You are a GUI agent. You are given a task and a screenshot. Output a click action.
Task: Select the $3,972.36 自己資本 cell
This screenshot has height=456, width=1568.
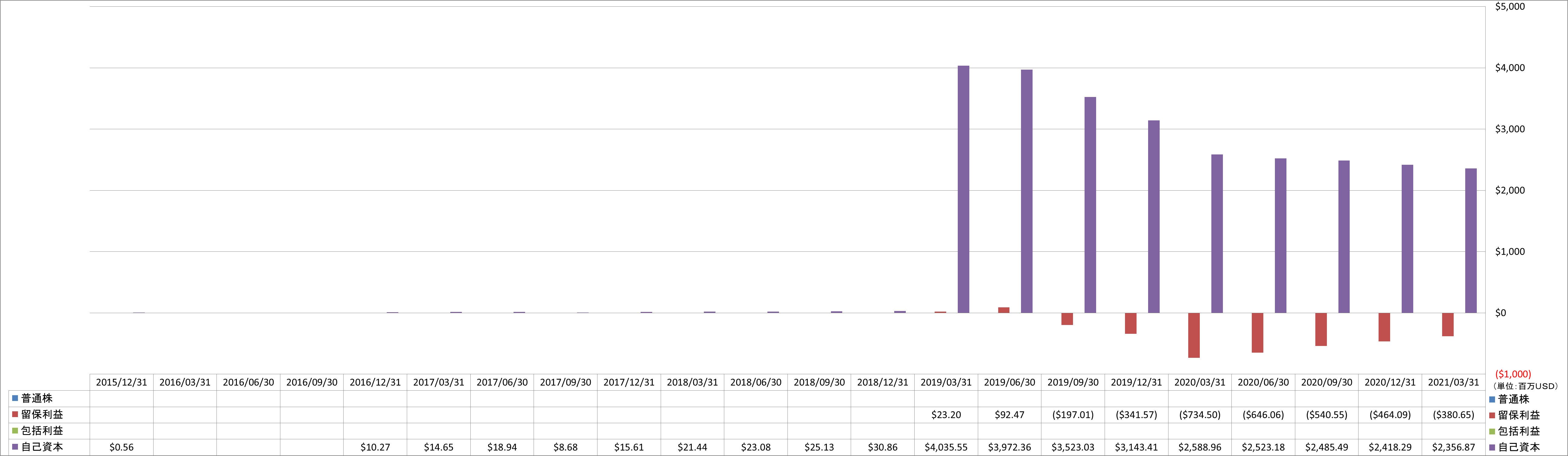(1010, 447)
